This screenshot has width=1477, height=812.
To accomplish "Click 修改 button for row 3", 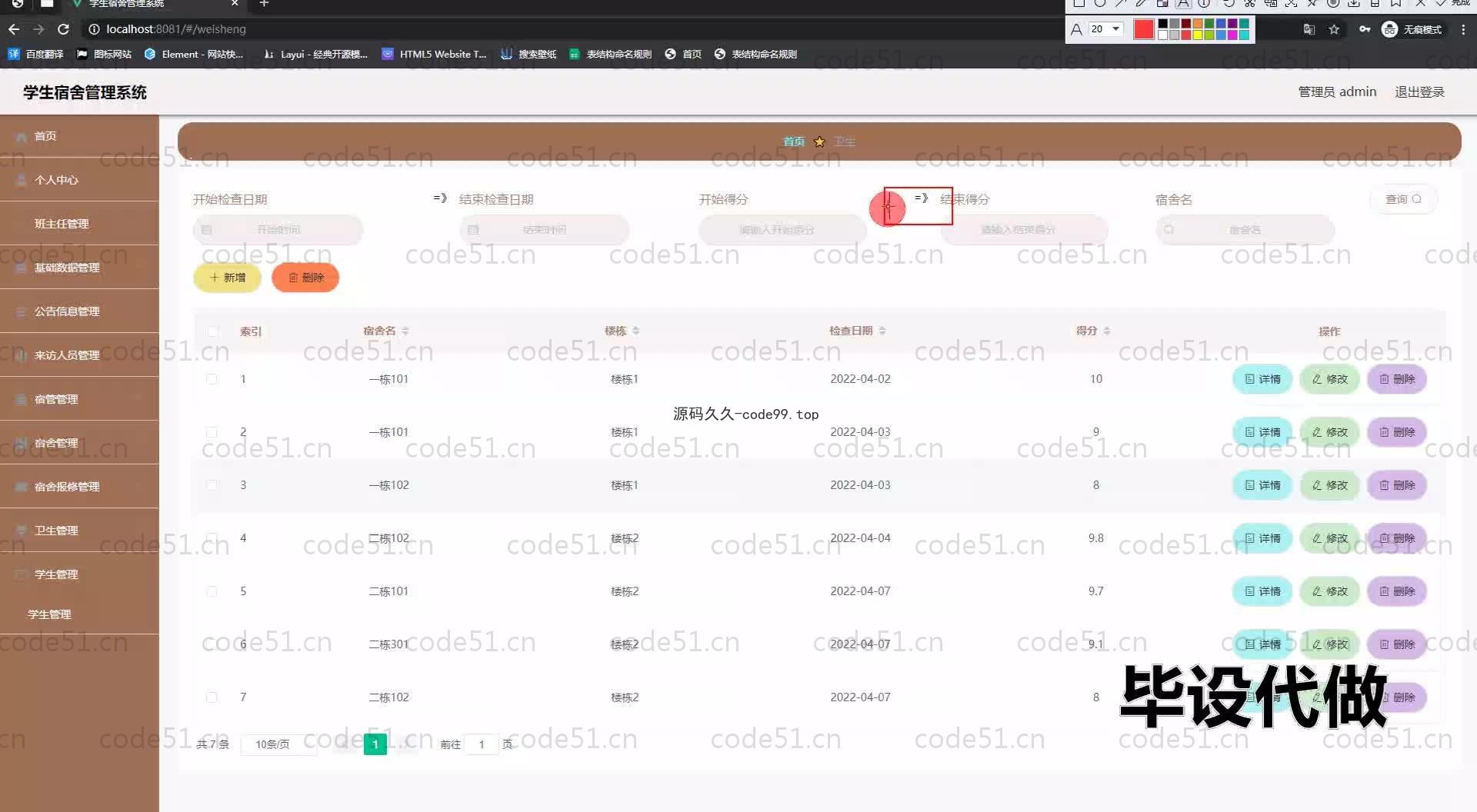I will [1330, 485].
